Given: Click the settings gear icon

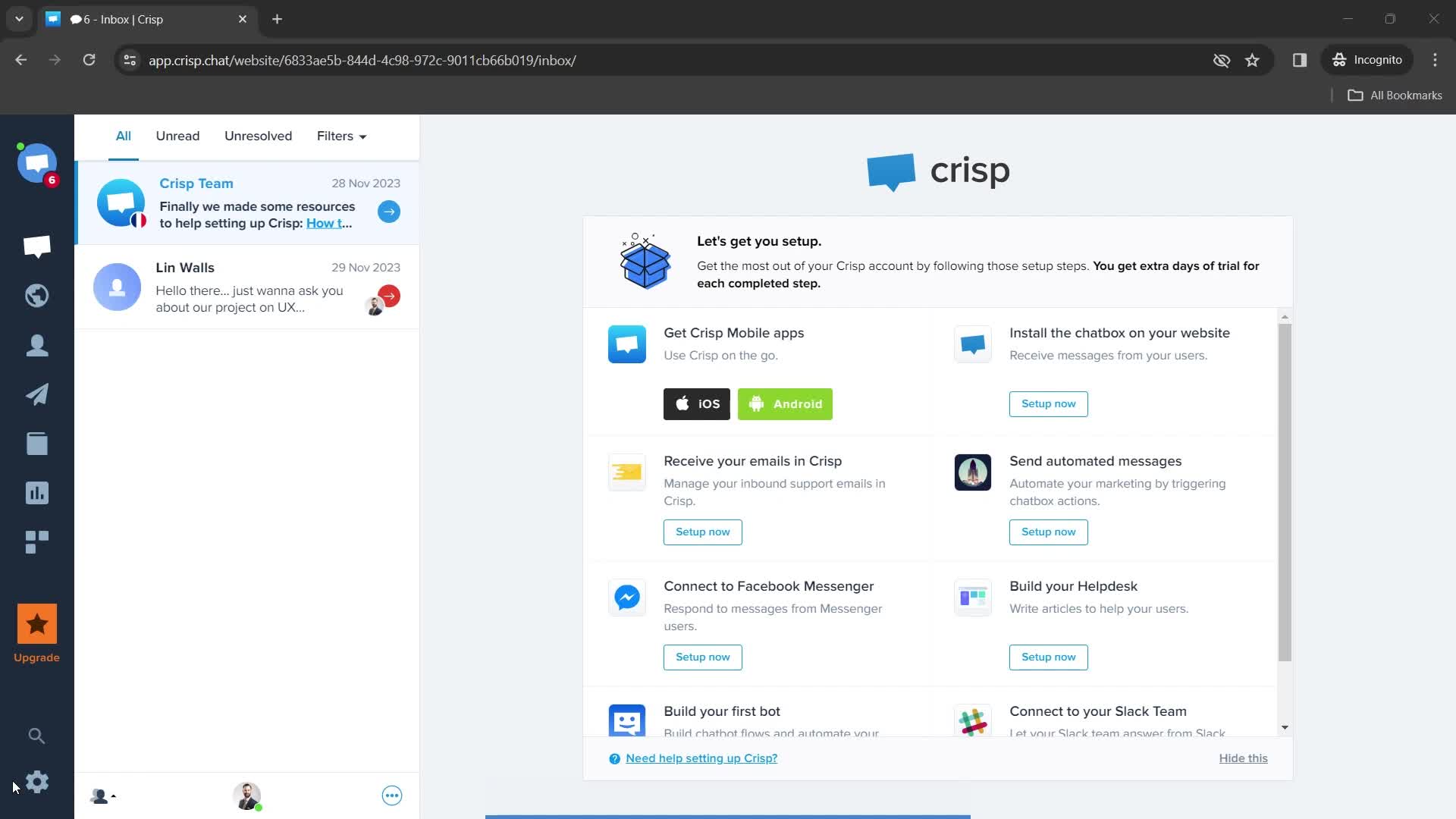Looking at the screenshot, I should (x=37, y=783).
